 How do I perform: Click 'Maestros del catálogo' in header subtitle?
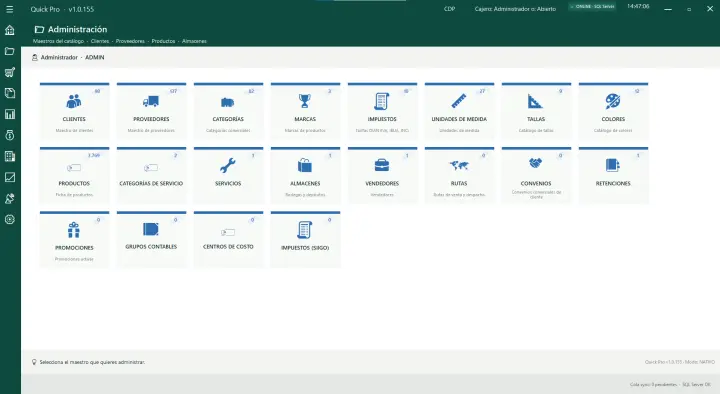pos(58,41)
